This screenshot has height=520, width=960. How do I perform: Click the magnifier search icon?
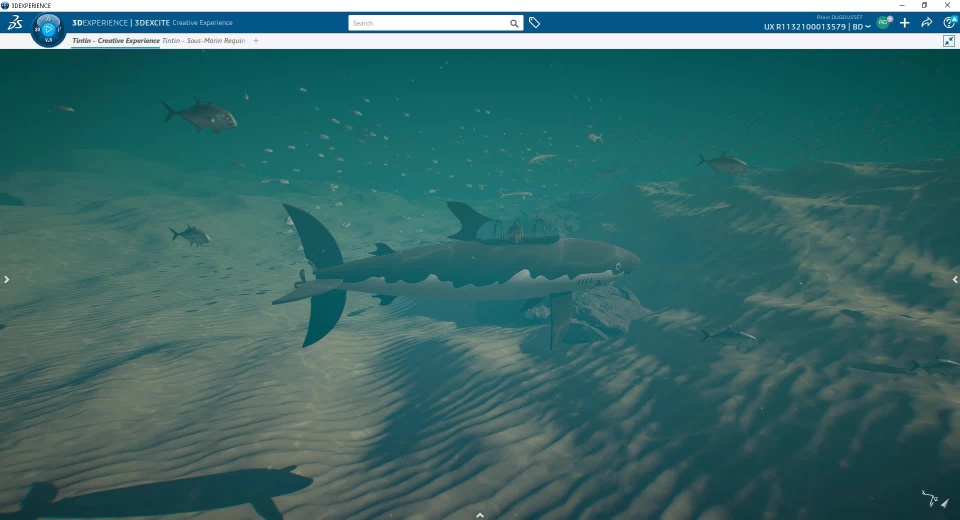[514, 23]
